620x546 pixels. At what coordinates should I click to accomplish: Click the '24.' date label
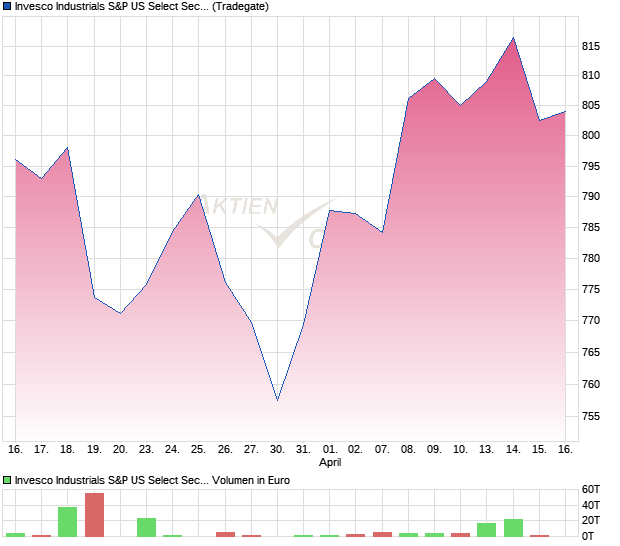(172, 450)
